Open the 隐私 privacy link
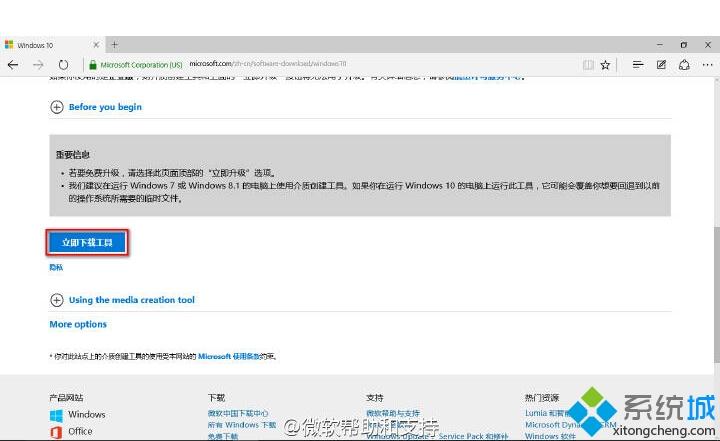The image size is (720, 441). click(56, 267)
